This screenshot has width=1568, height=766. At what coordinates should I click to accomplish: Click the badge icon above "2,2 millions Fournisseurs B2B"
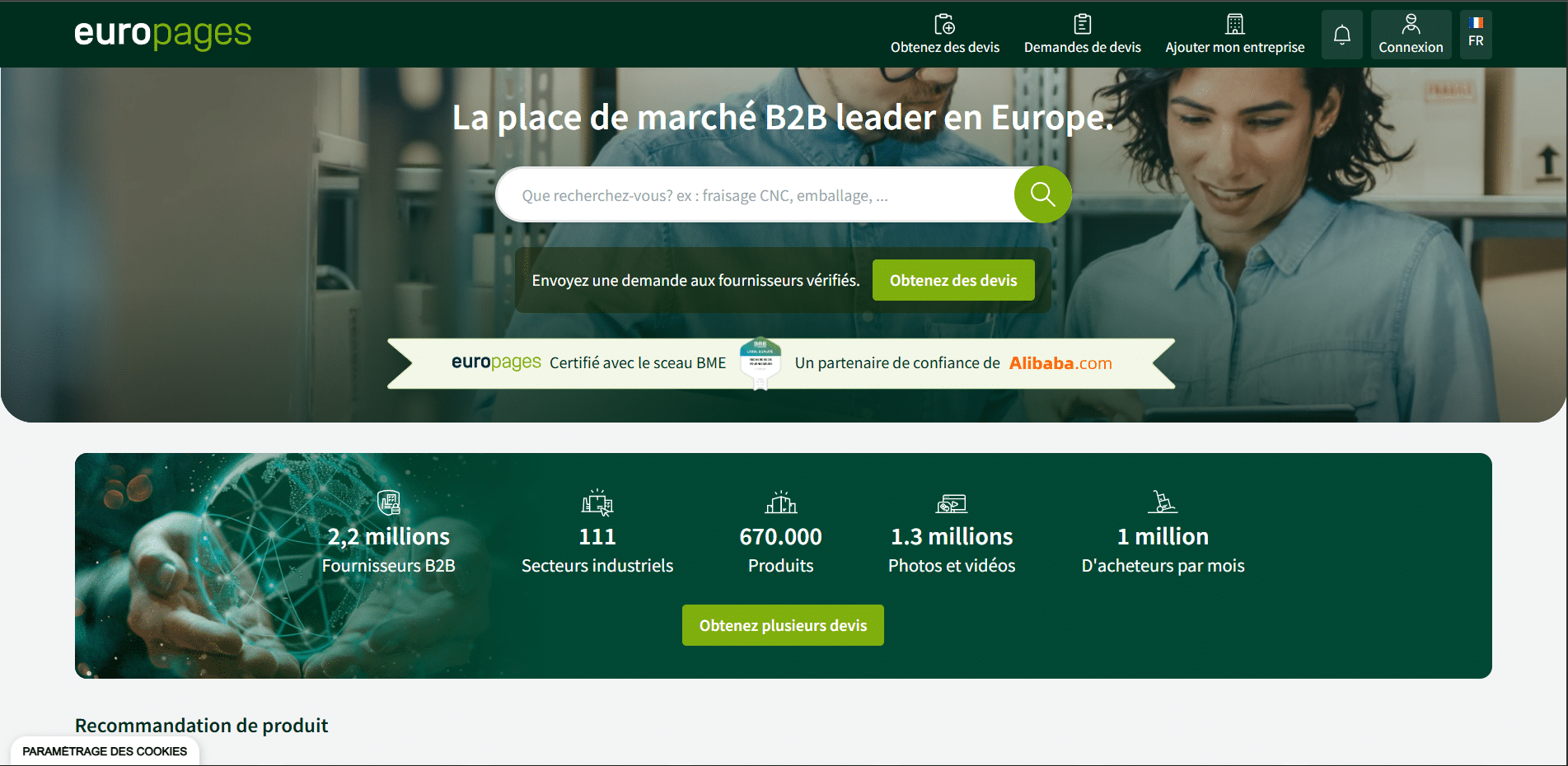pos(388,503)
